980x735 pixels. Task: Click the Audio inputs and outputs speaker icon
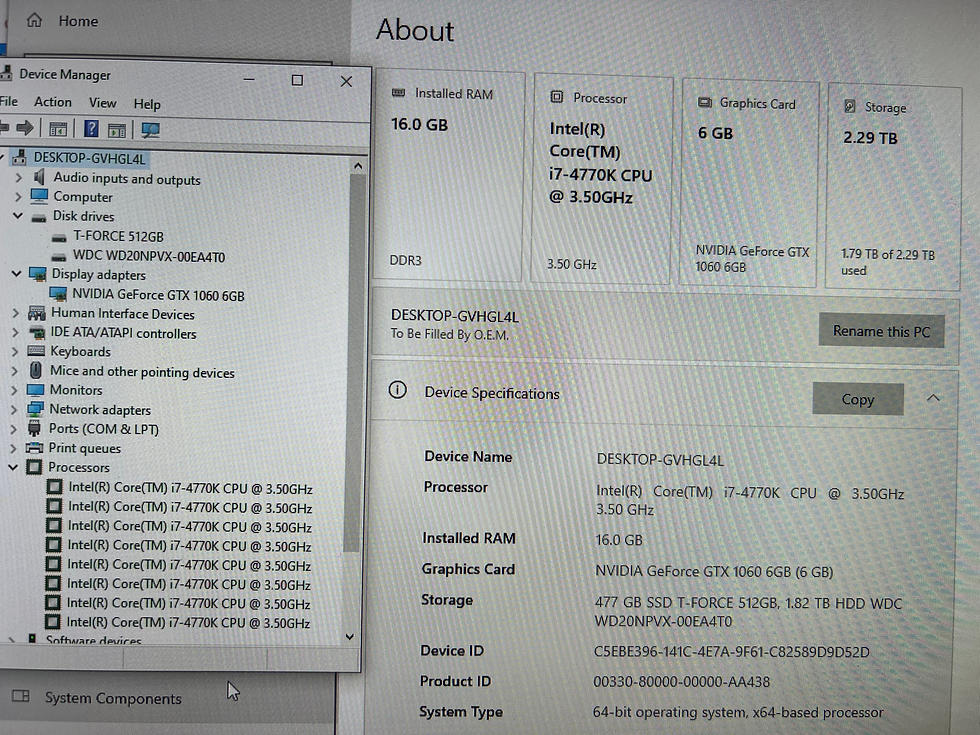[x=37, y=178]
